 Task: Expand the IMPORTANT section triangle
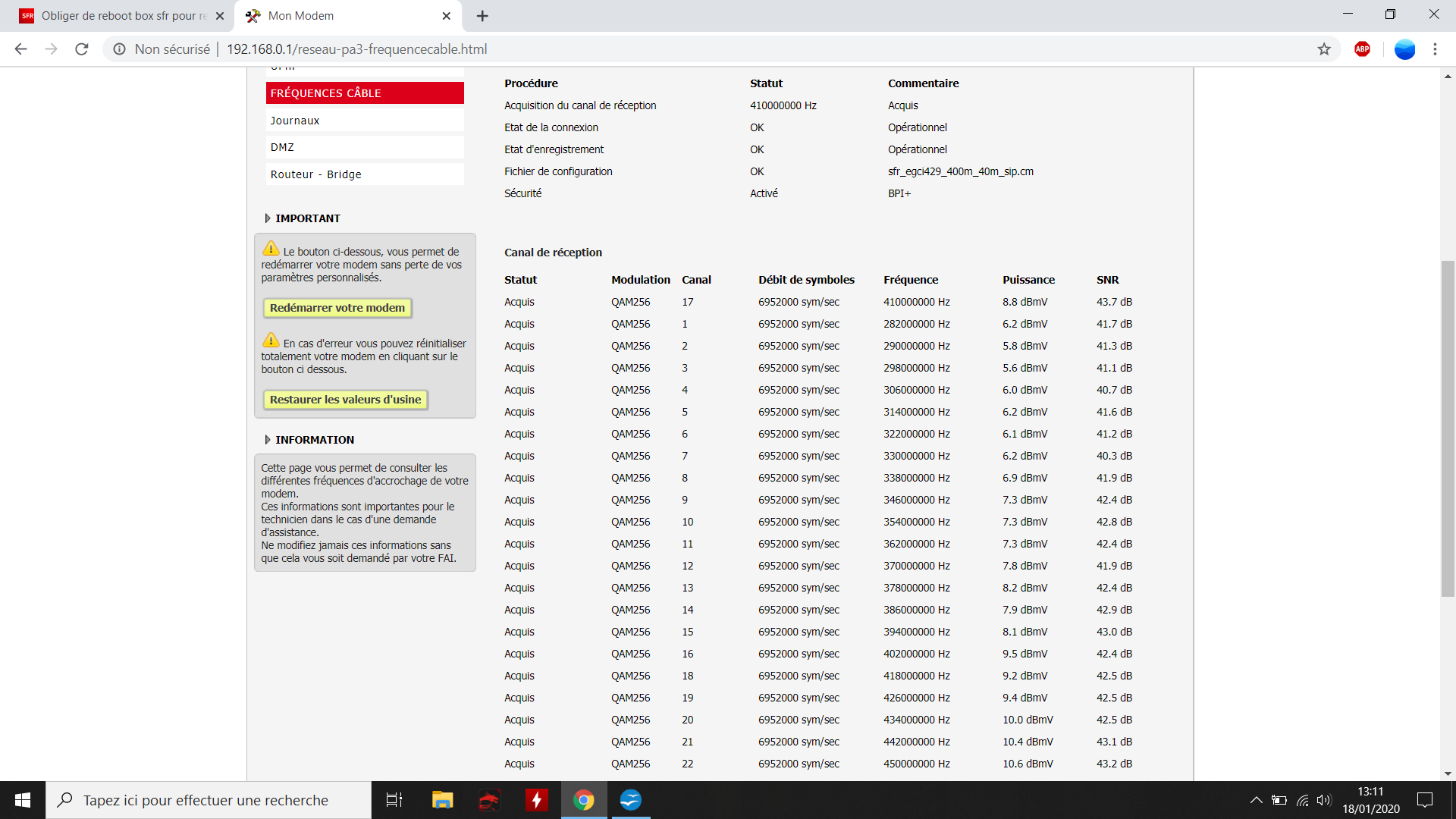[268, 218]
